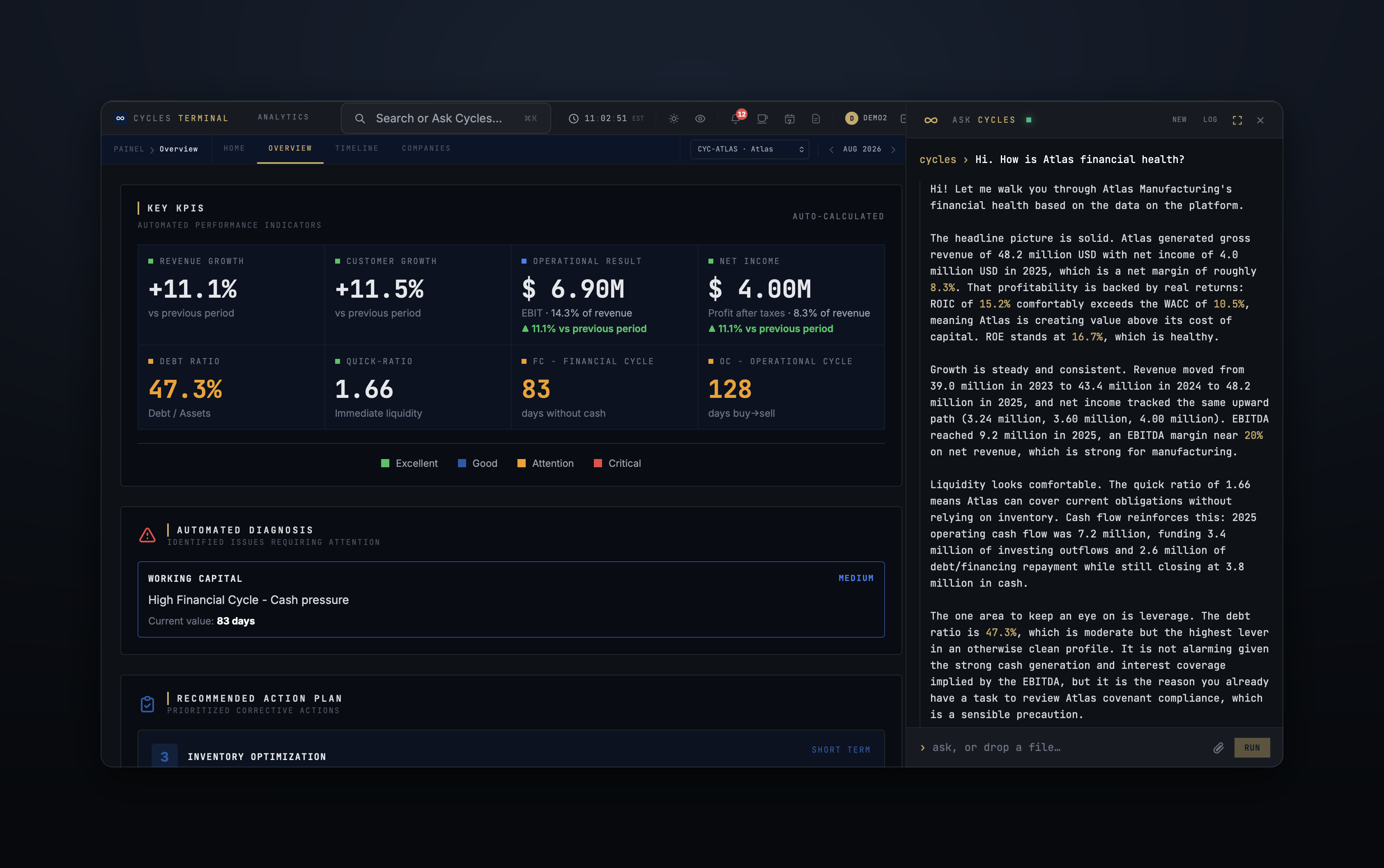Open the LOG in Ask Cycles

click(1210, 119)
